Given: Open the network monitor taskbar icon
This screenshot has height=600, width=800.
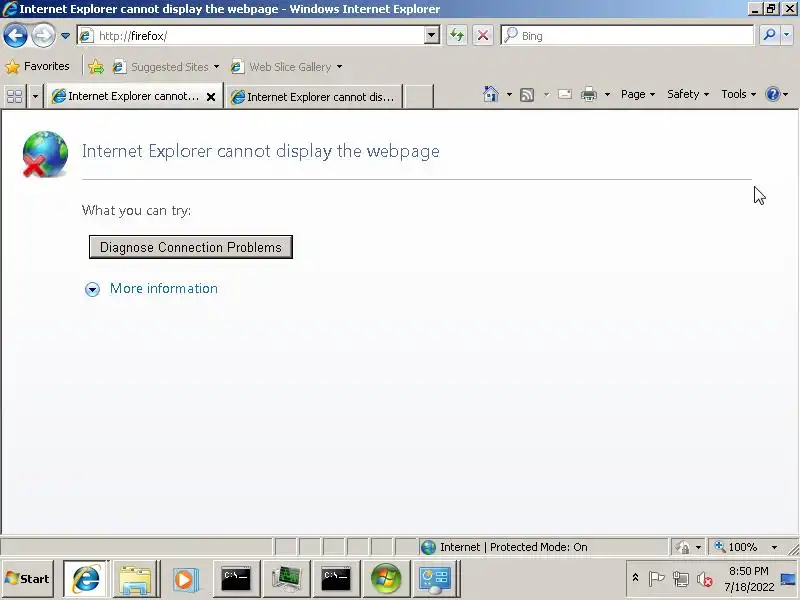Looking at the screenshot, I should [286, 579].
